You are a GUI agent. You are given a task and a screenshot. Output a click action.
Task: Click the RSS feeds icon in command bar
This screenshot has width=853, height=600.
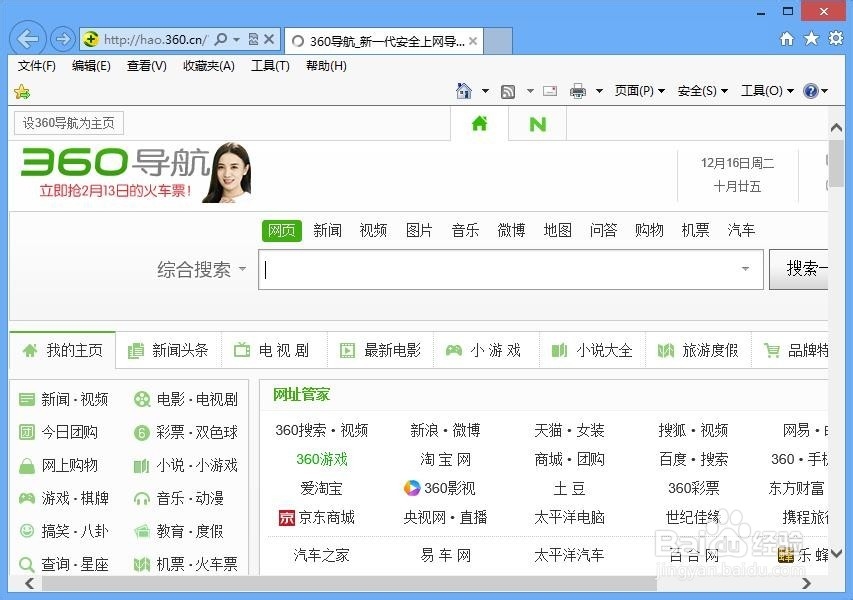508,91
